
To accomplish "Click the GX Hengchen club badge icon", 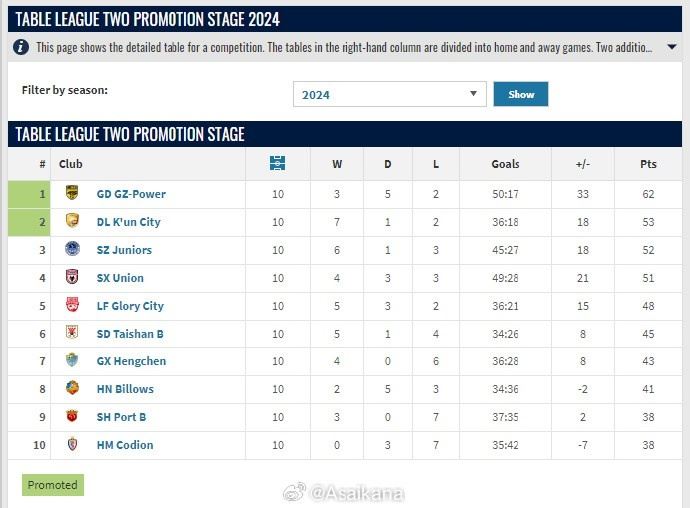I will (x=71, y=361).
